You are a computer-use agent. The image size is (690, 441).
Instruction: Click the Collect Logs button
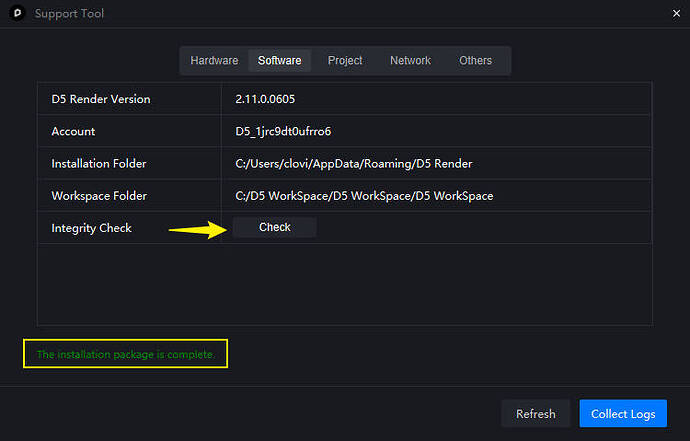623,414
